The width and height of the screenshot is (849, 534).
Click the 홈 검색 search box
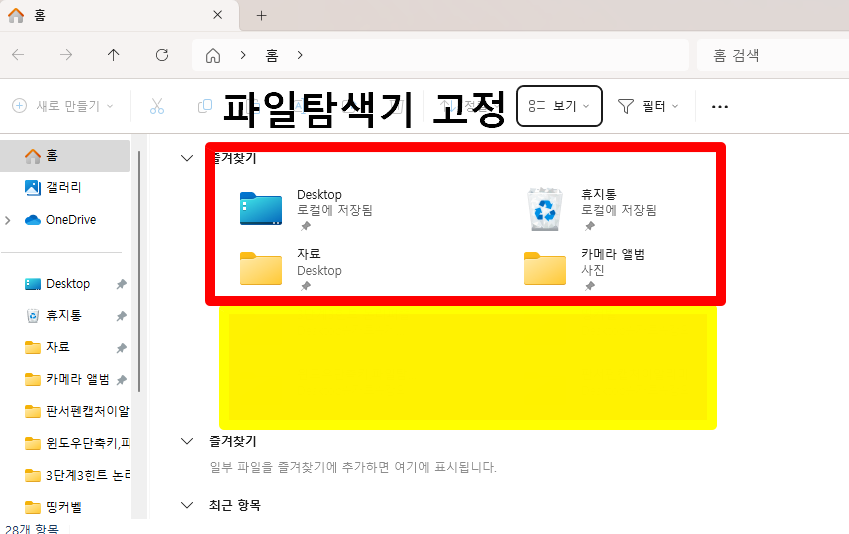tap(770, 55)
